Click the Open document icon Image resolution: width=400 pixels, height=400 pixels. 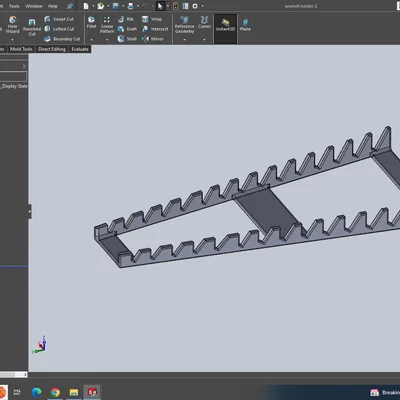coord(101,6)
